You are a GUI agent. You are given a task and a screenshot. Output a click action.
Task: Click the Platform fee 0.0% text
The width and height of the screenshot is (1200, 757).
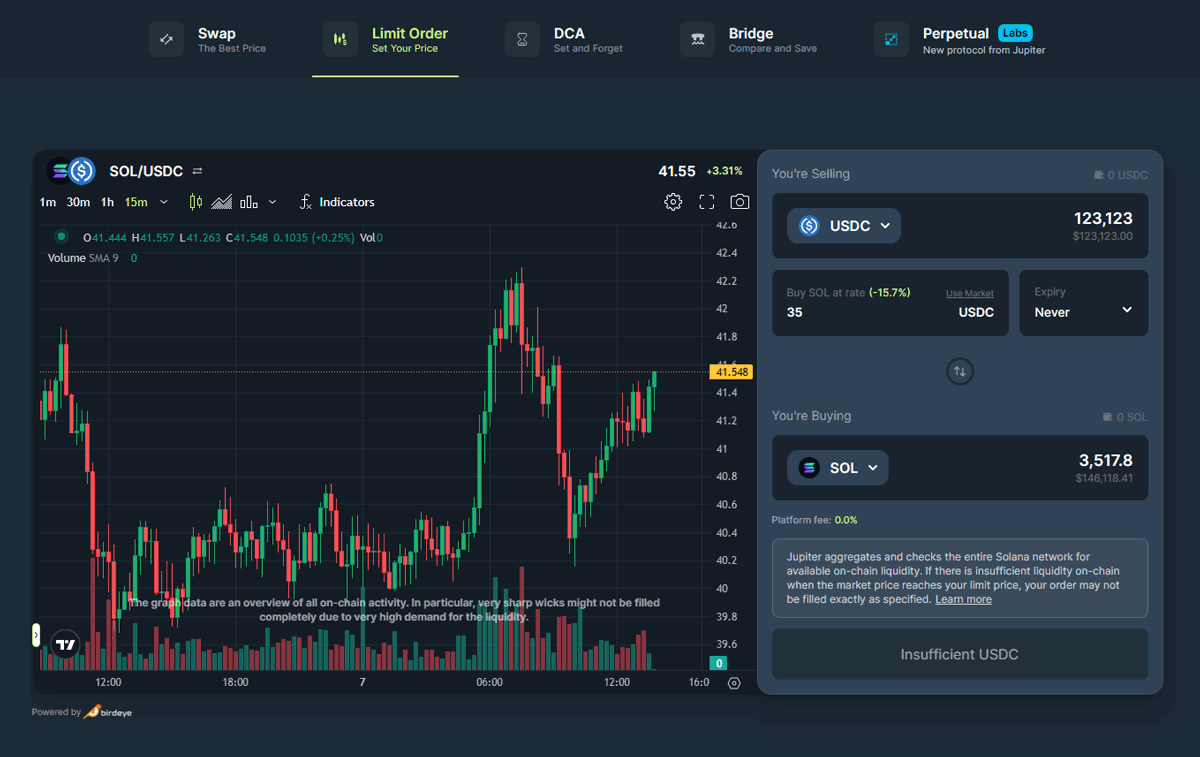click(x=814, y=520)
